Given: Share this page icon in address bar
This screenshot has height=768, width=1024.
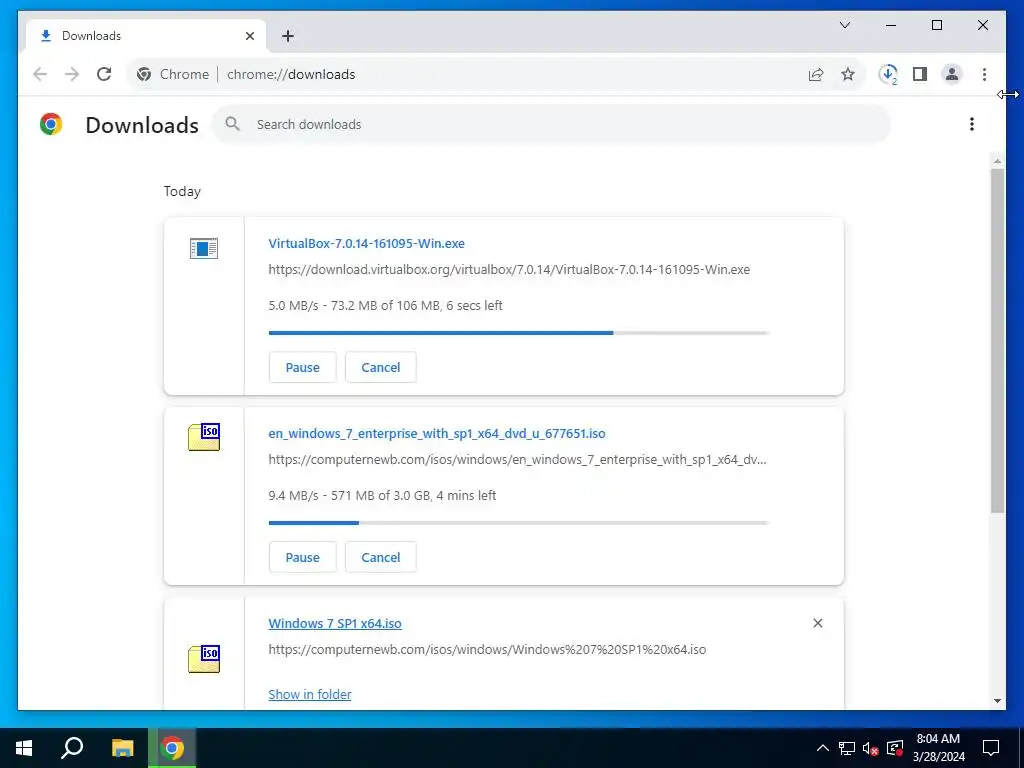Looking at the screenshot, I should (816, 74).
